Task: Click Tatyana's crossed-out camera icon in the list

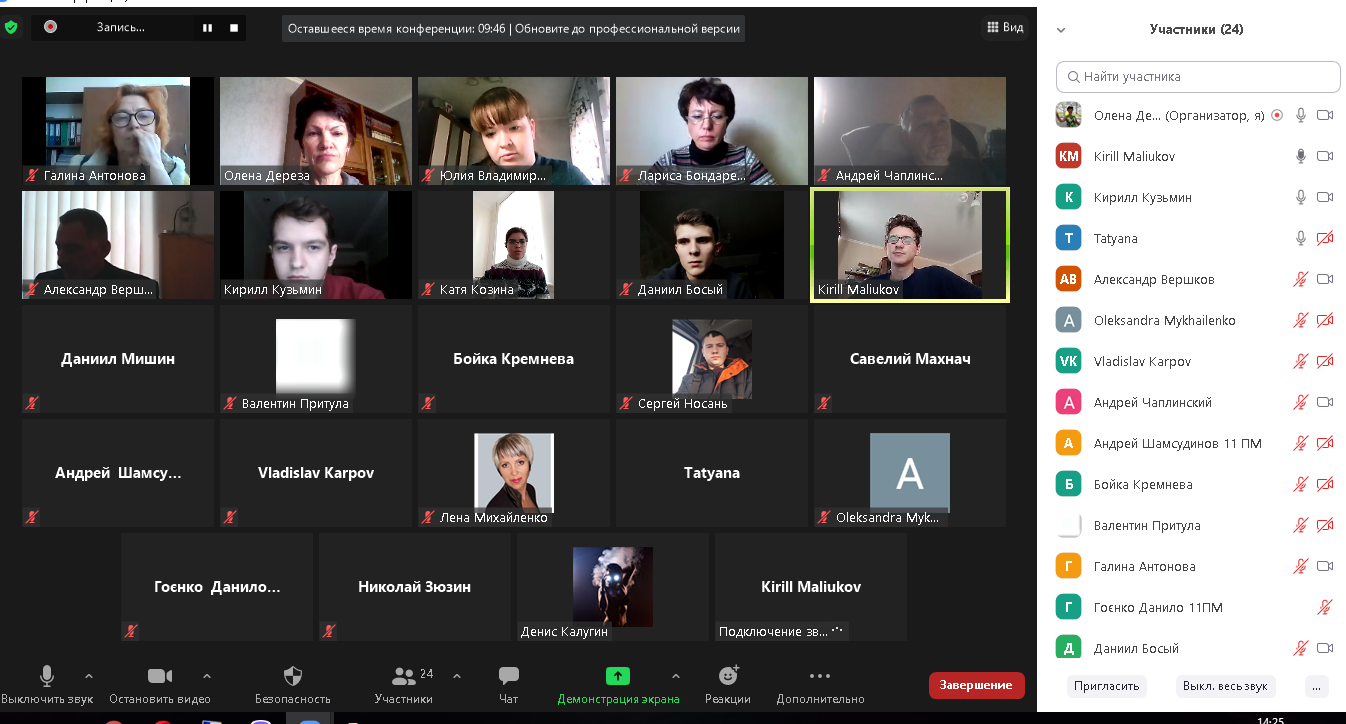Action: tap(1325, 239)
